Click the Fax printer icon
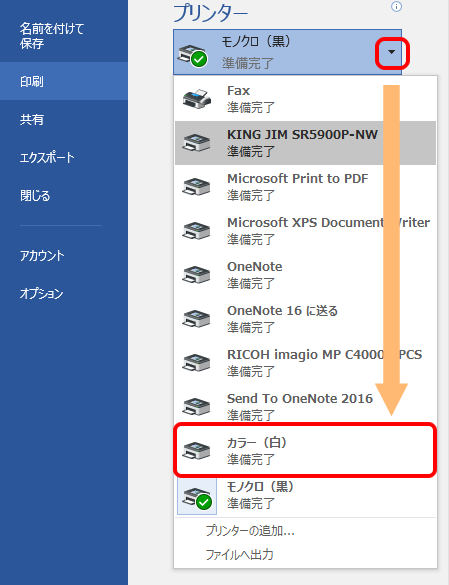This screenshot has height=585, width=449. (x=197, y=99)
